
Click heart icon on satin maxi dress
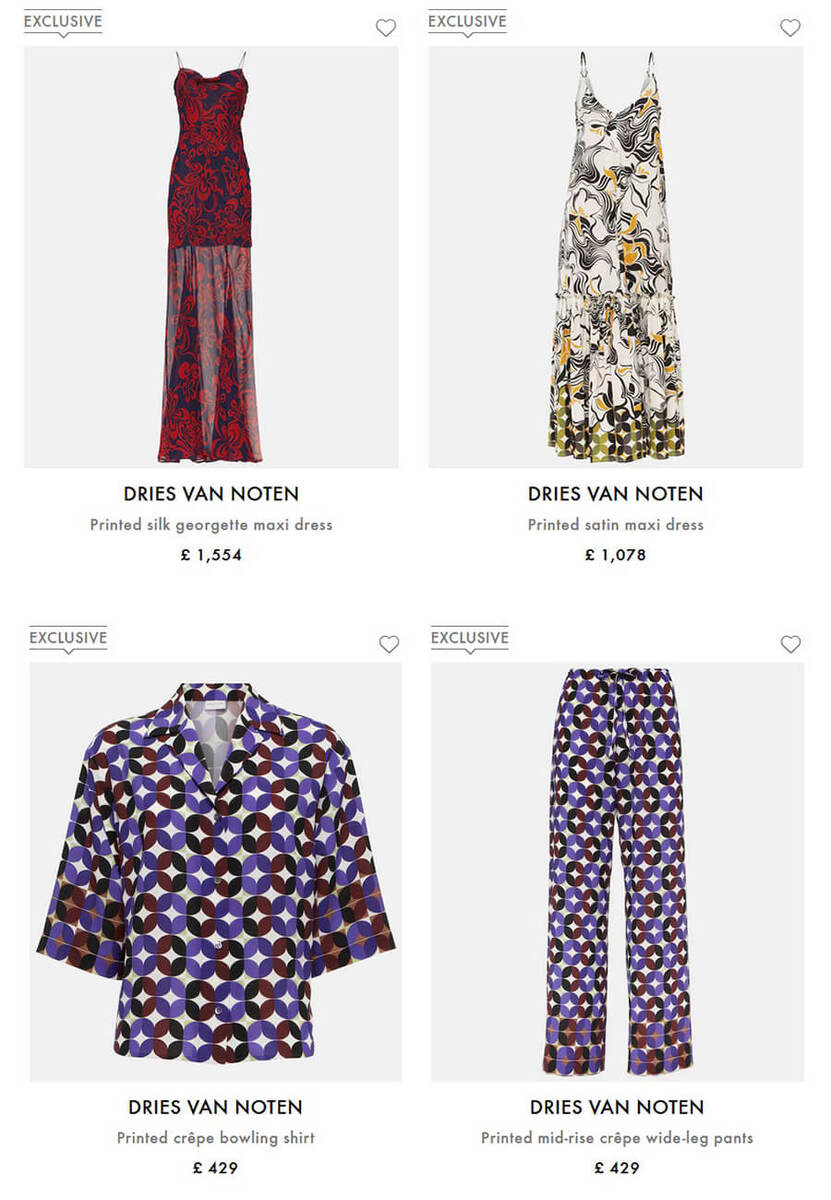point(790,28)
